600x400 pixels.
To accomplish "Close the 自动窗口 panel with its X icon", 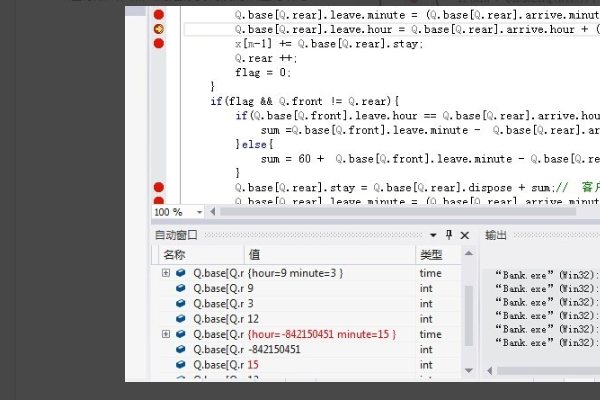I will point(466,235).
